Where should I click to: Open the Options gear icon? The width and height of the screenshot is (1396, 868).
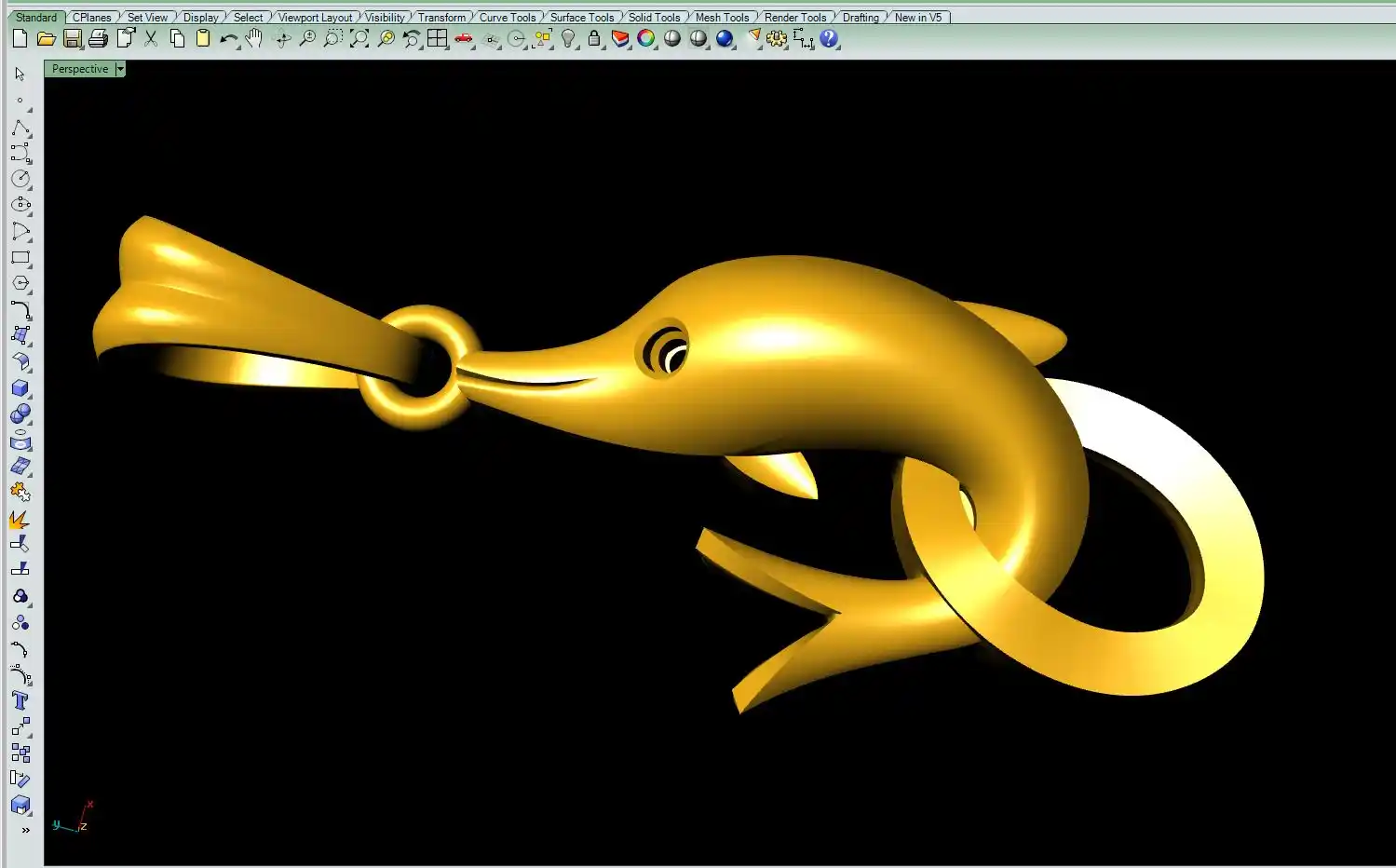[x=777, y=39]
